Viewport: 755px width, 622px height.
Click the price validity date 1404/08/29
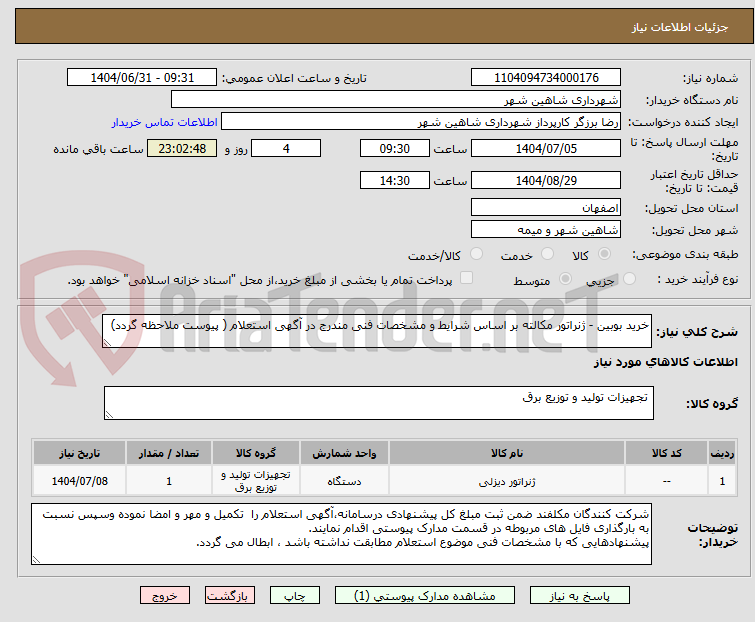tap(546, 180)
